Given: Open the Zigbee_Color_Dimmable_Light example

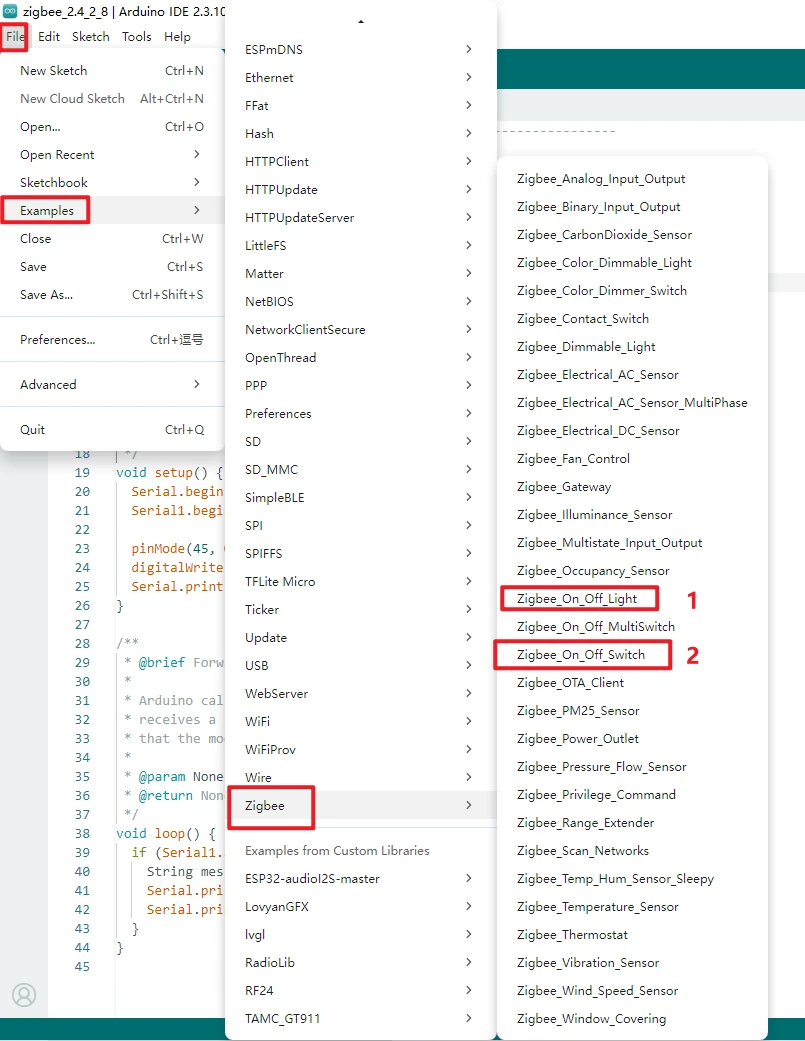Looking at the screenshot, I should click(x=632, y=262).
